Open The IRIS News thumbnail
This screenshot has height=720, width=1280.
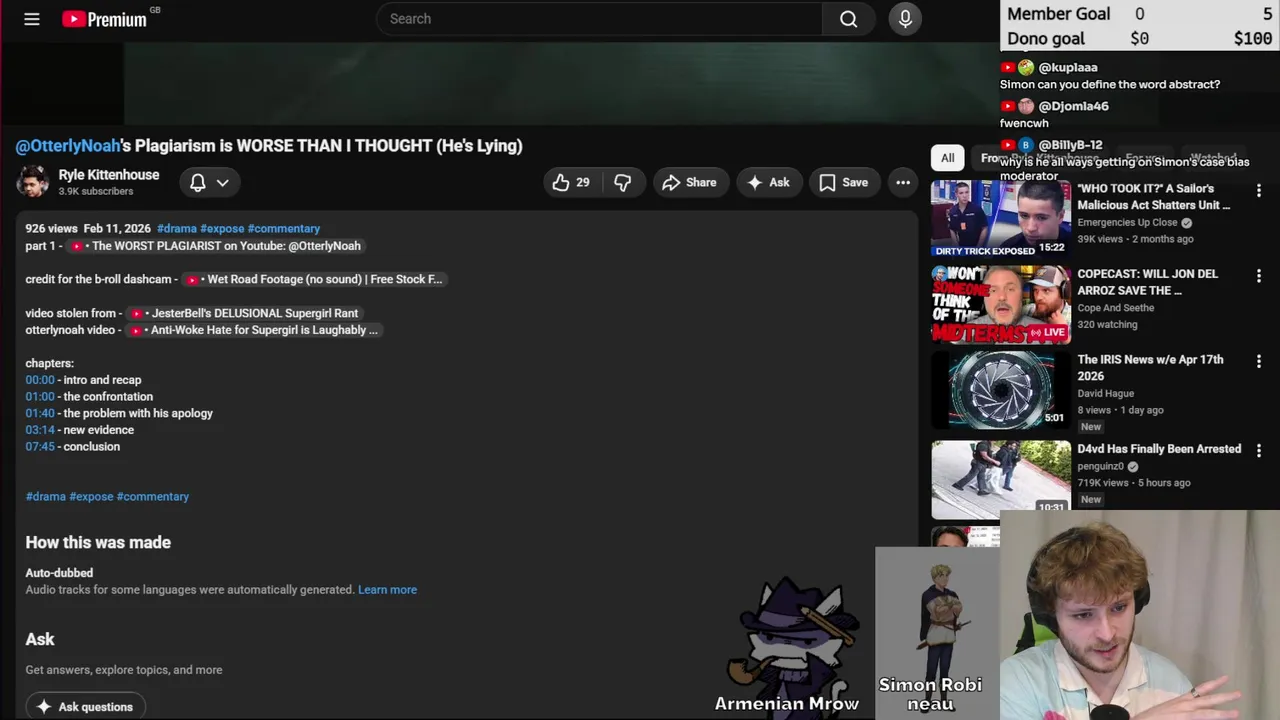[1001, 390]
